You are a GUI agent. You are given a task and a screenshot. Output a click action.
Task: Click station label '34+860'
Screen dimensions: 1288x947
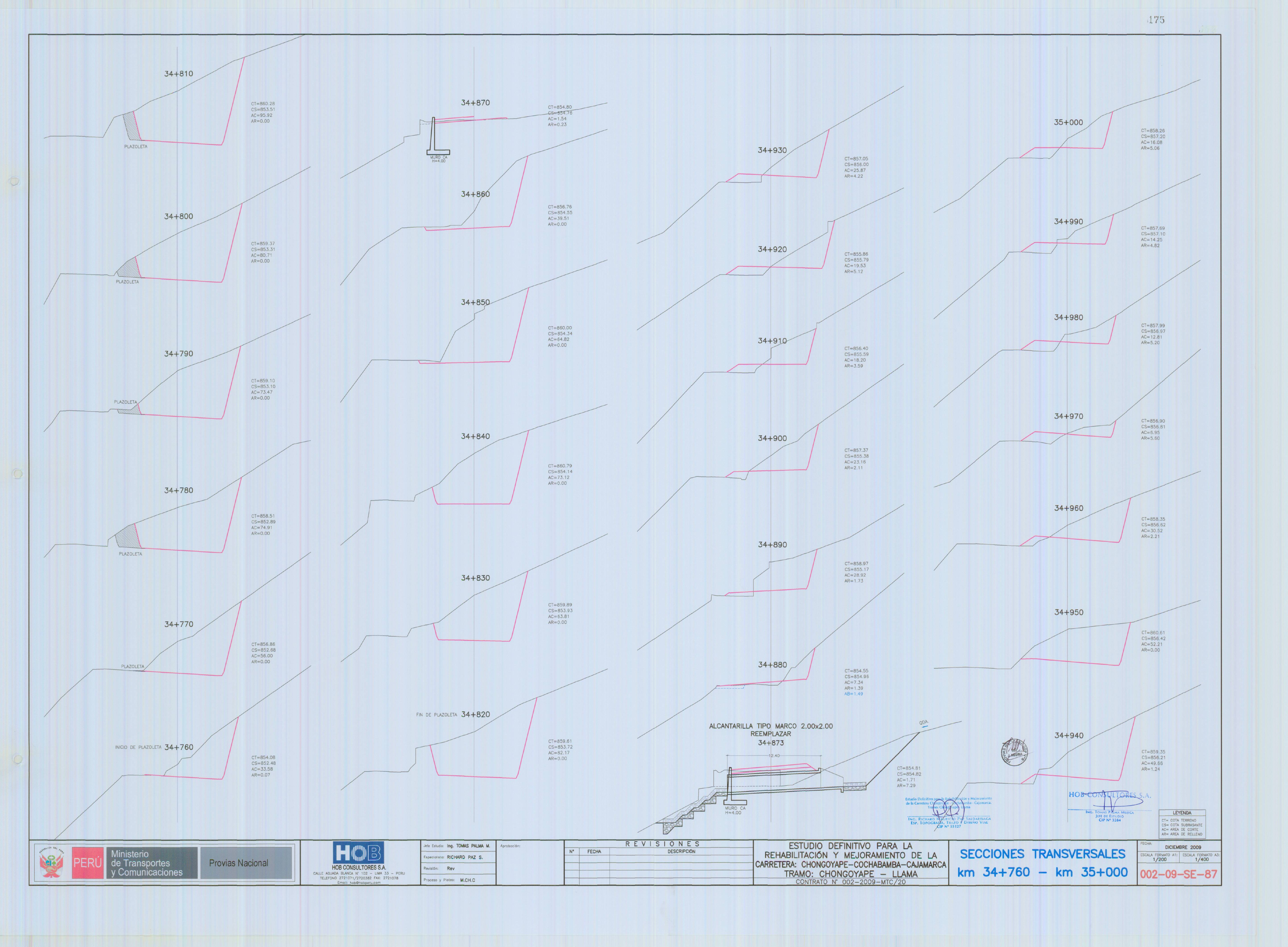(476, 194)
